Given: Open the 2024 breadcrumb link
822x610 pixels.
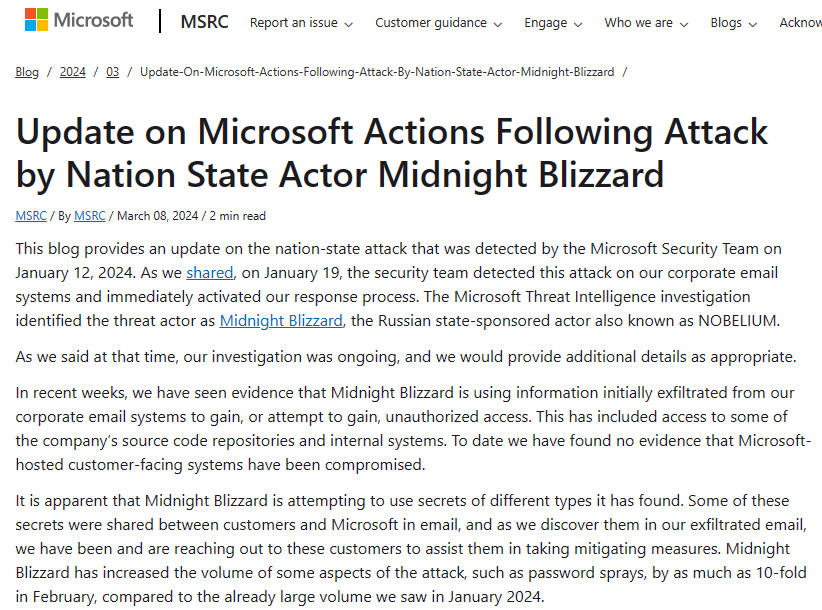Looking at the screenshot, I should tap(72, 72).
